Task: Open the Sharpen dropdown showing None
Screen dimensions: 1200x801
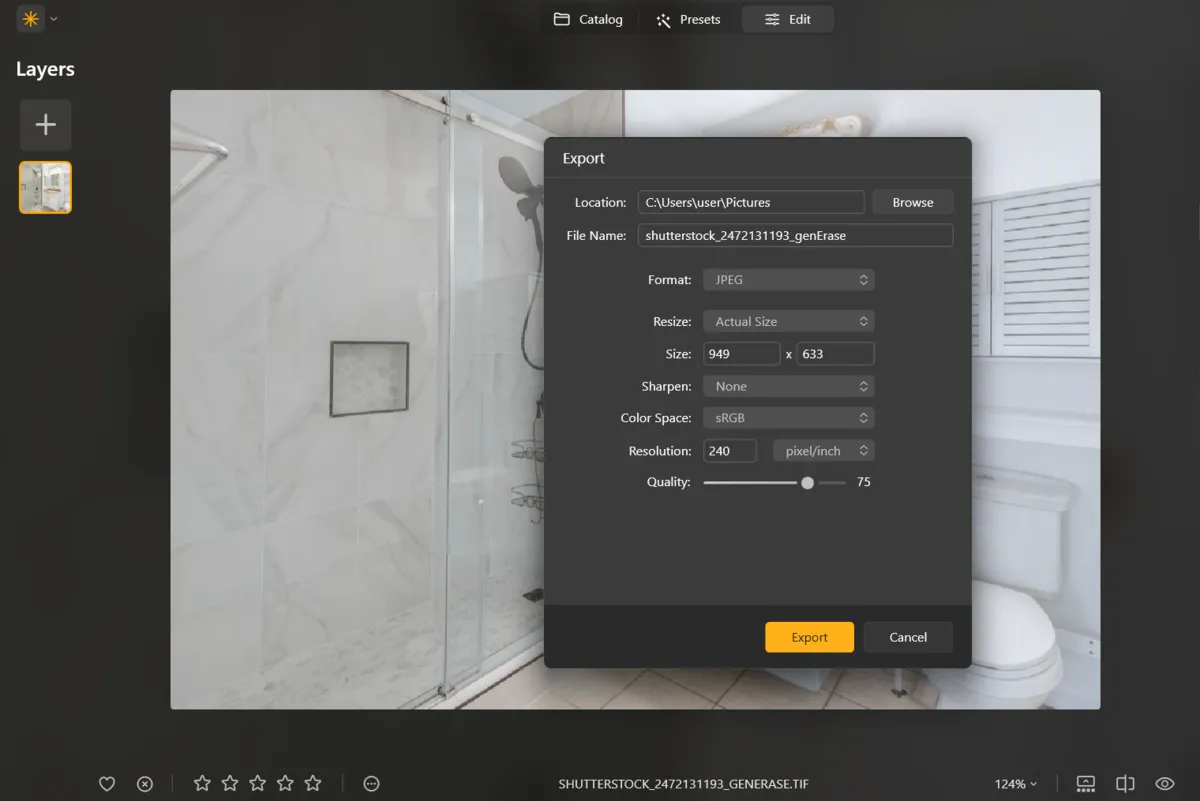Action: coord(788,385)
